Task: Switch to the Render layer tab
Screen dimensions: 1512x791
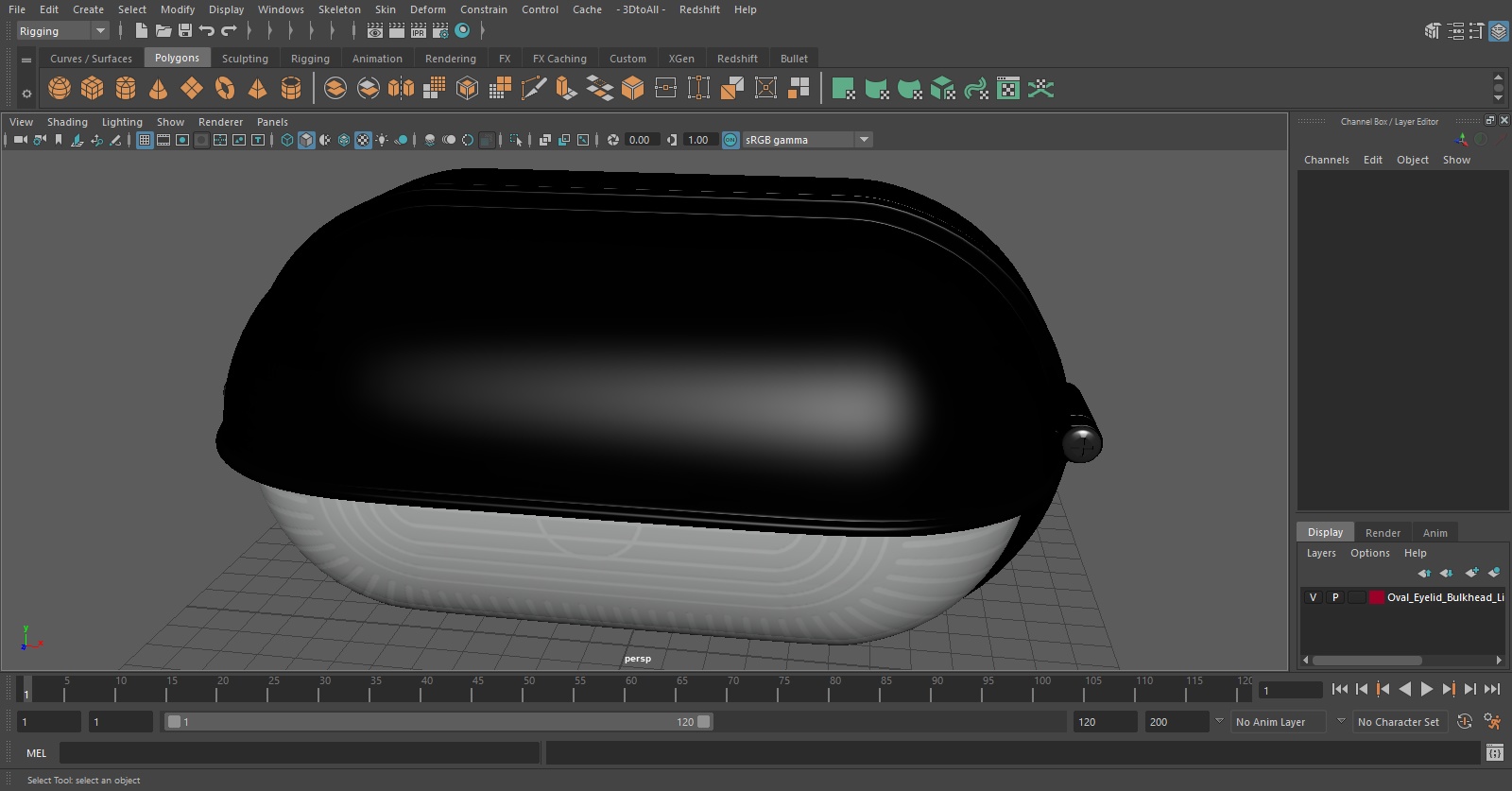Action: [x=1383, y=533]
